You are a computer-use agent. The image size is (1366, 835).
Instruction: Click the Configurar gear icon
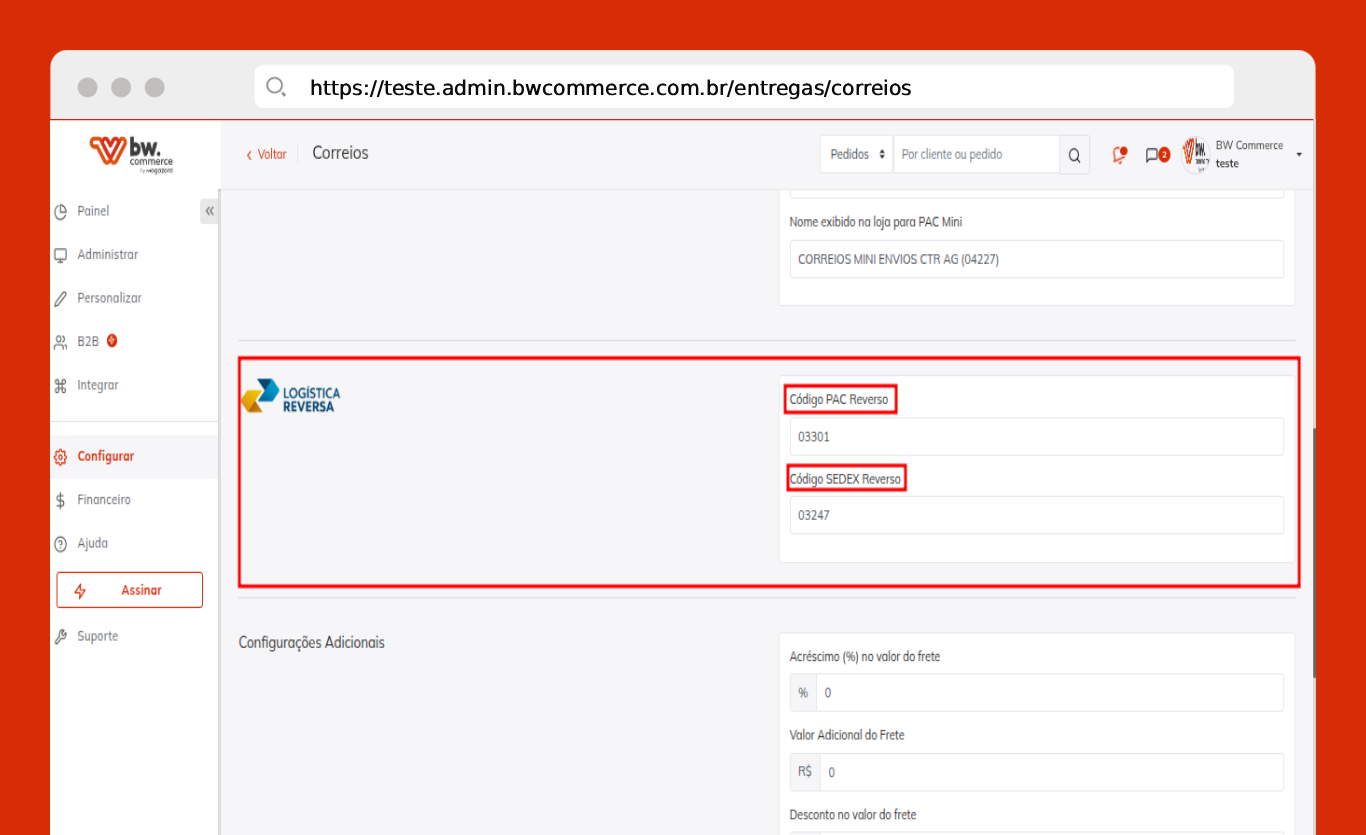click(60, 457)
